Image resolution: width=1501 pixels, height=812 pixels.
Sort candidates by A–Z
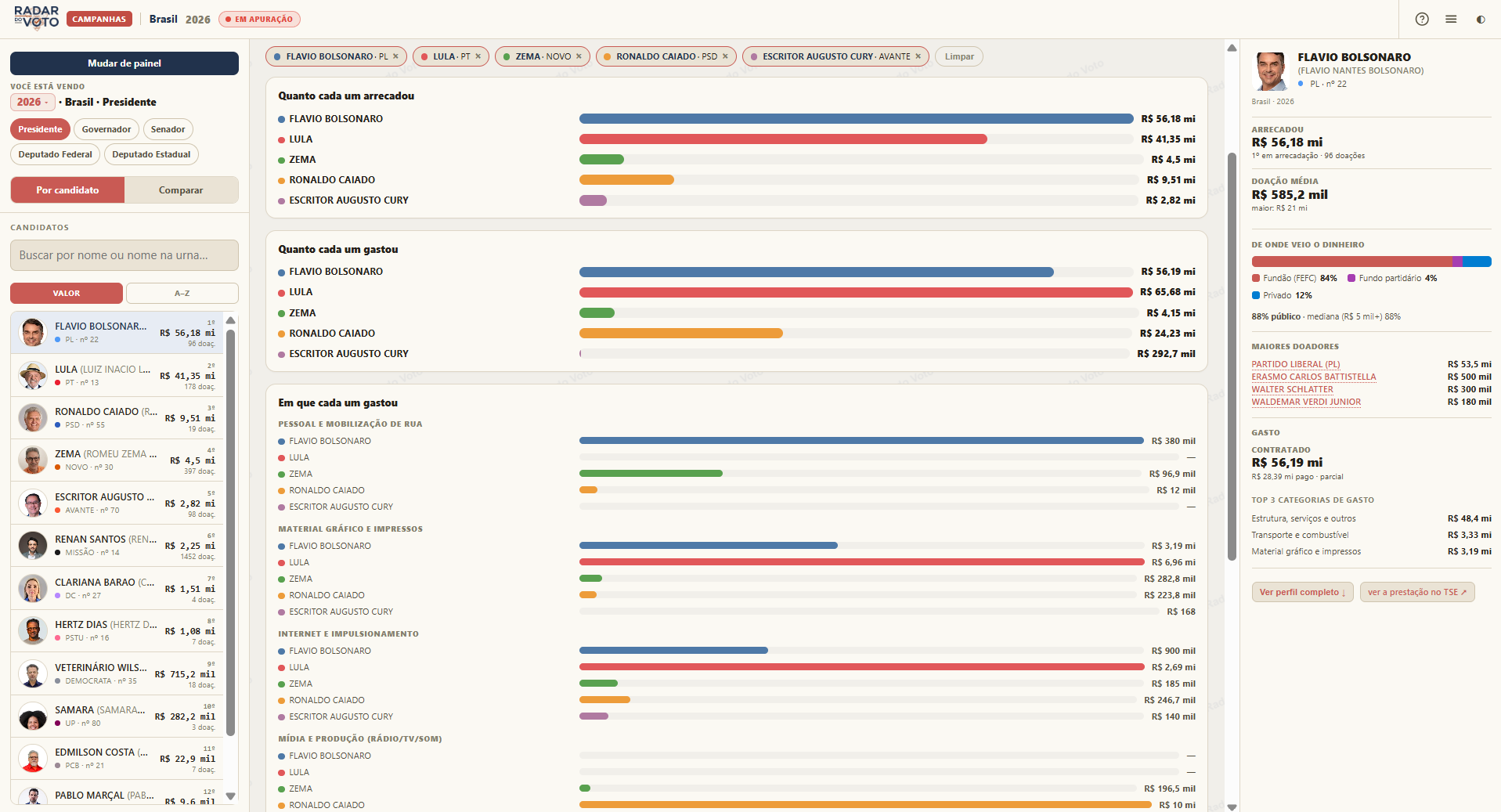[182, 293]
